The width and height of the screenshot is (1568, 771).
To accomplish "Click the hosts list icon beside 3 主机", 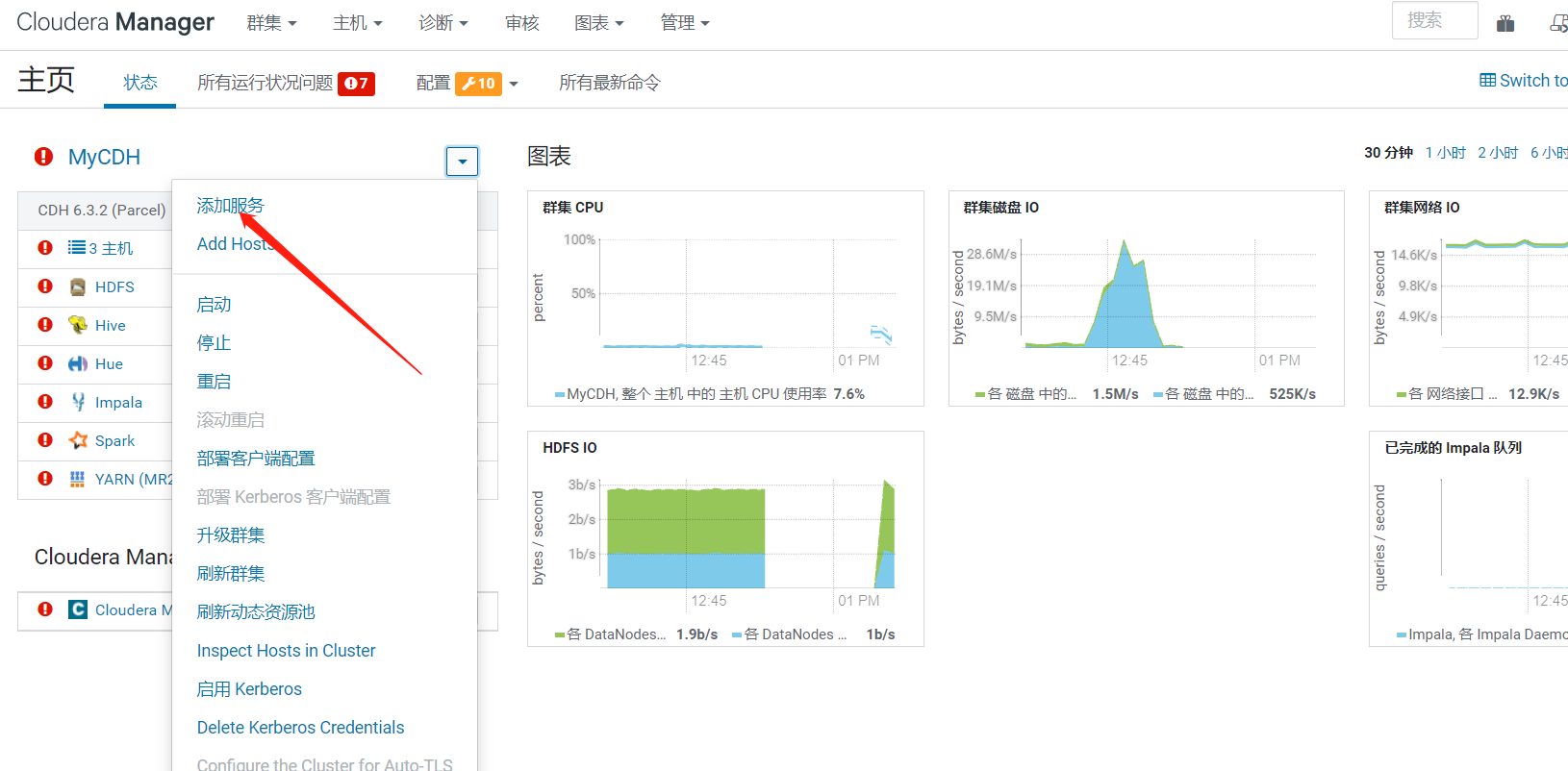I will (x=77, y=248).
